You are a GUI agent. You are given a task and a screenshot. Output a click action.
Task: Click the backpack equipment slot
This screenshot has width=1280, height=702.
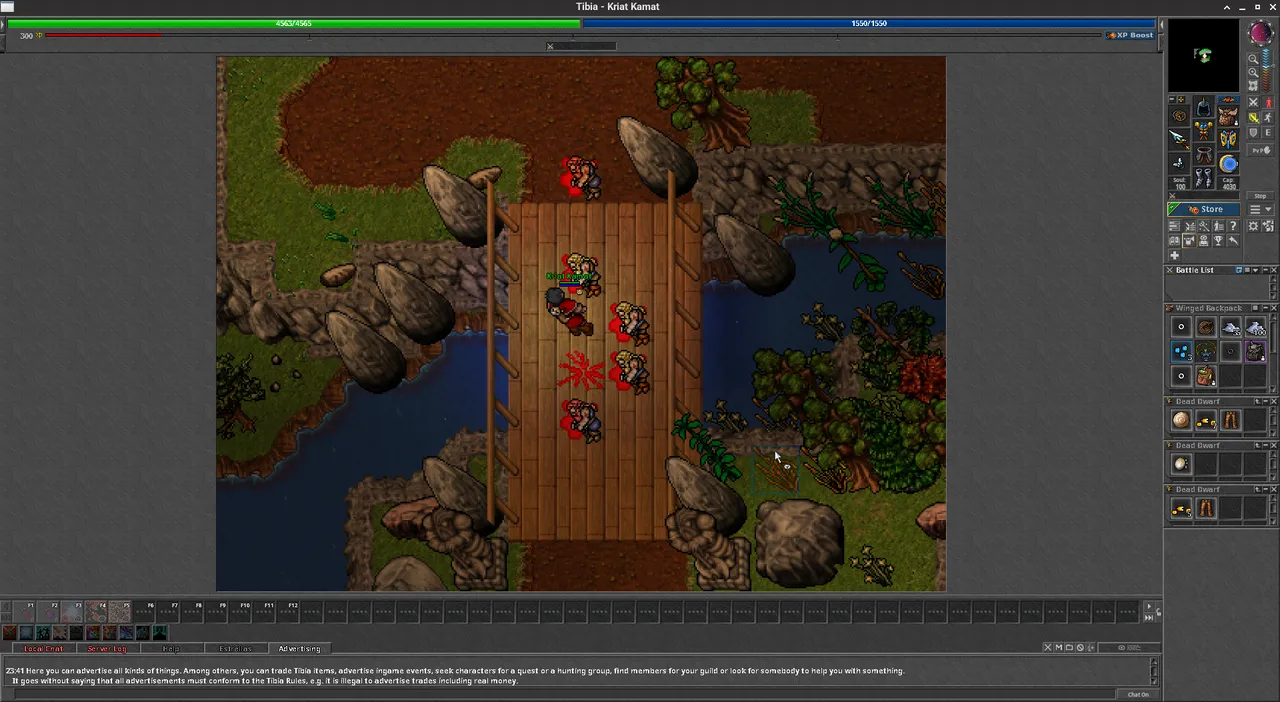click(x=1228, y=115)
